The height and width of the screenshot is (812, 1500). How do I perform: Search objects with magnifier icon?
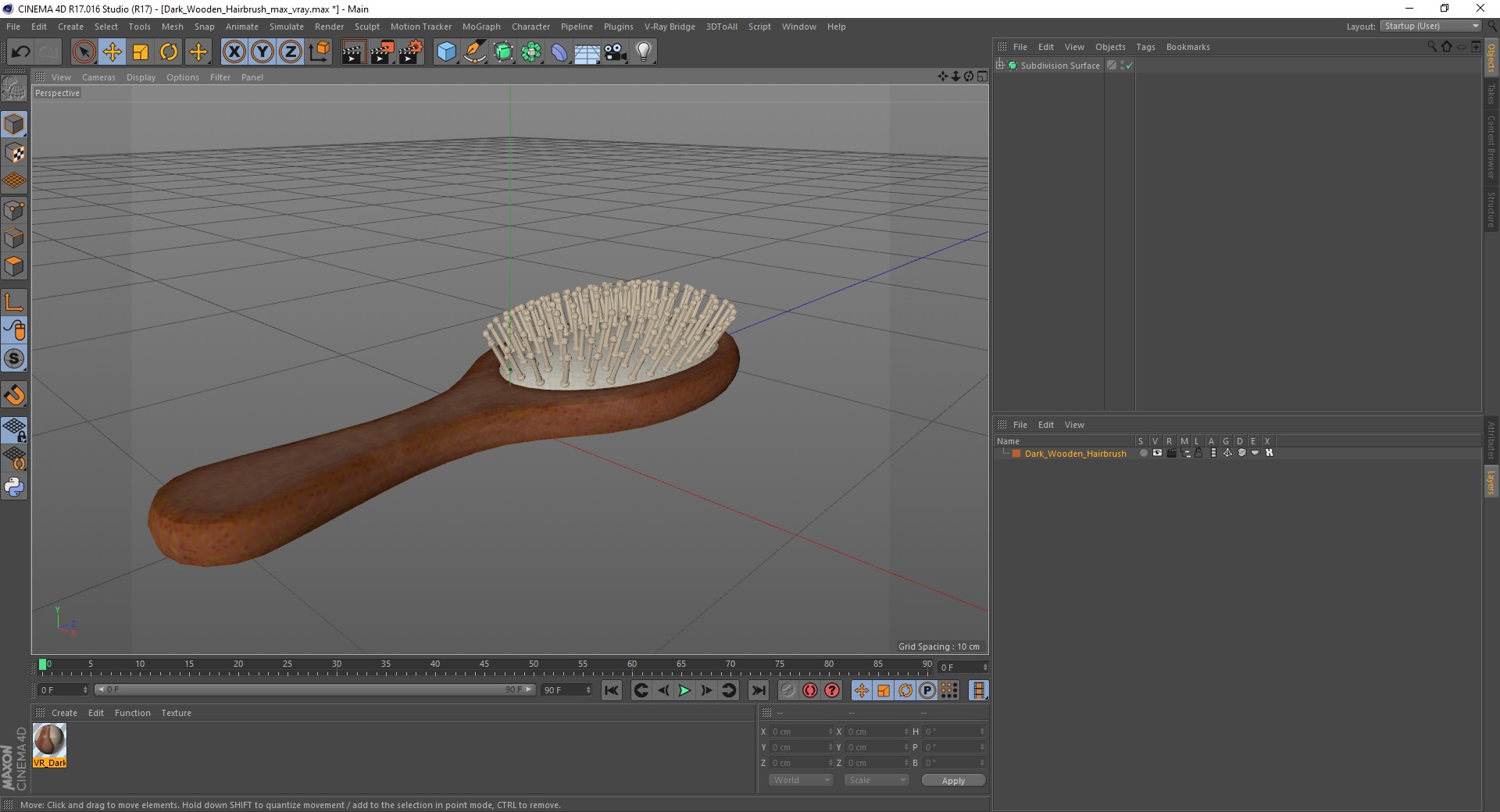pos(1431,47)
